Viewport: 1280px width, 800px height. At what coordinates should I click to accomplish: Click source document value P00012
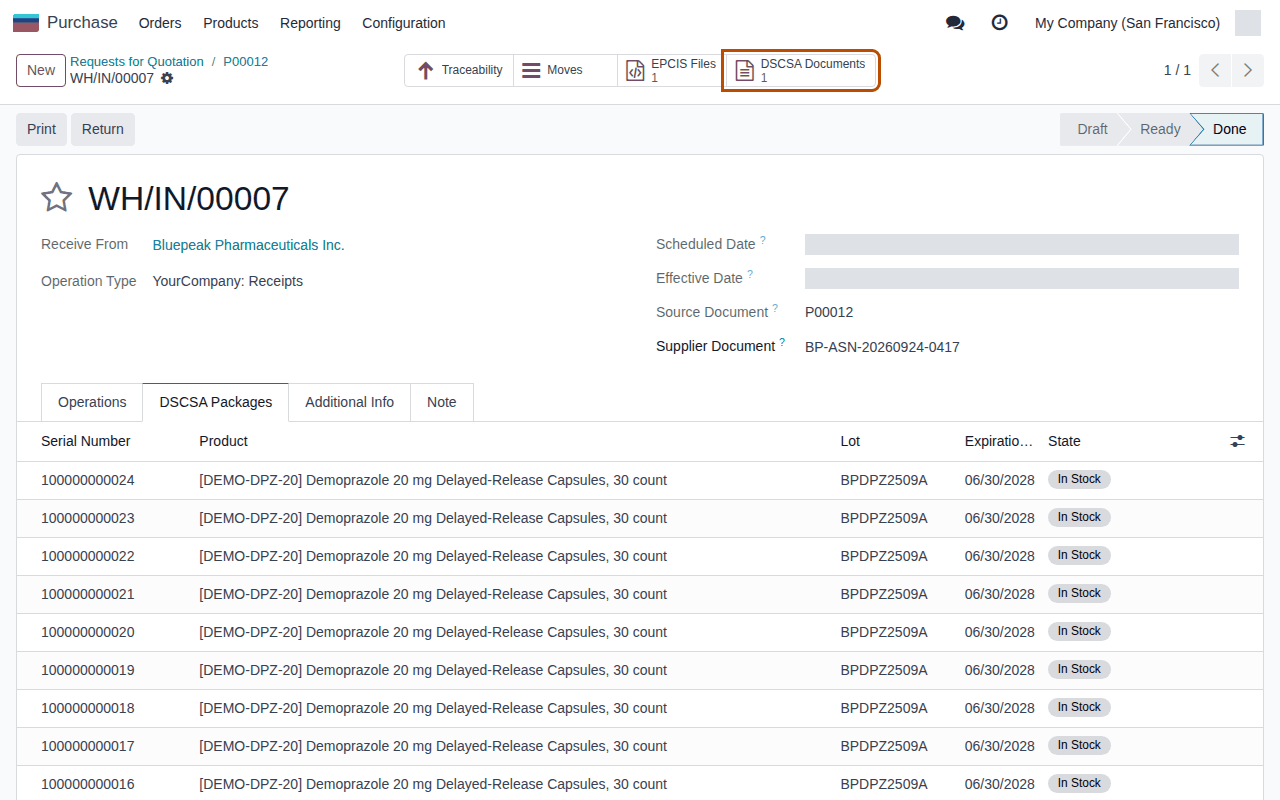coord(829,312)
